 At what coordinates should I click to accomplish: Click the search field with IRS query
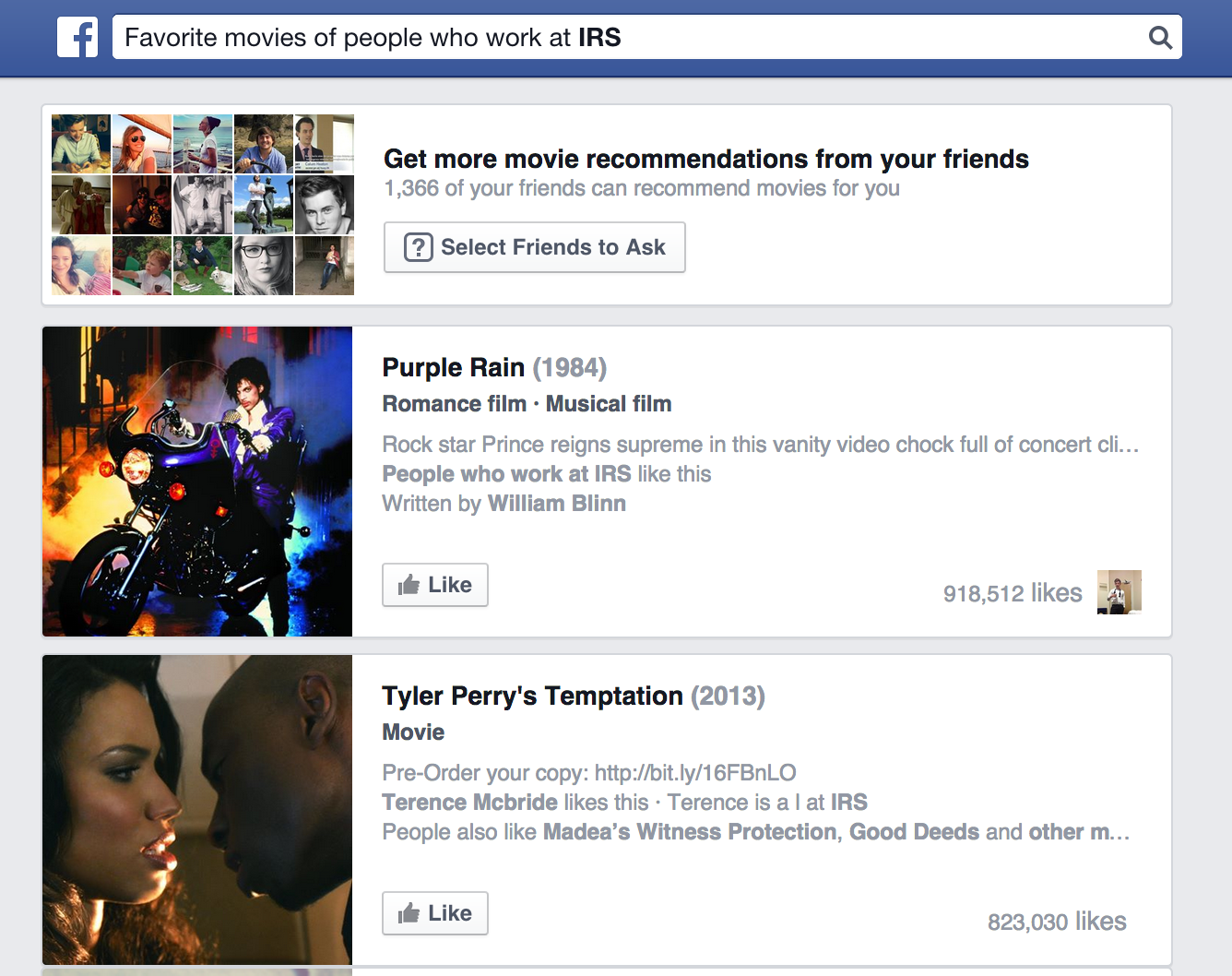647,37
